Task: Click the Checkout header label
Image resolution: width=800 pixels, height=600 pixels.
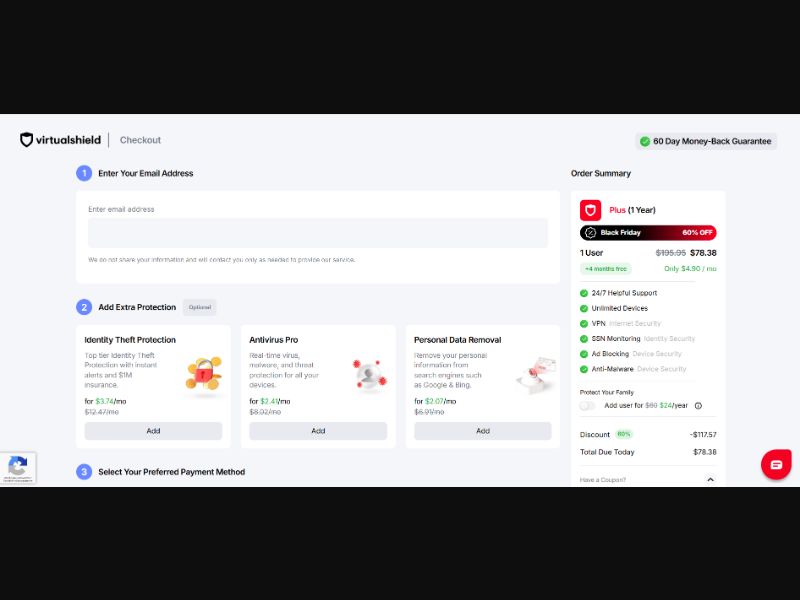Action: pyautogui.click(x=140, y=140)
